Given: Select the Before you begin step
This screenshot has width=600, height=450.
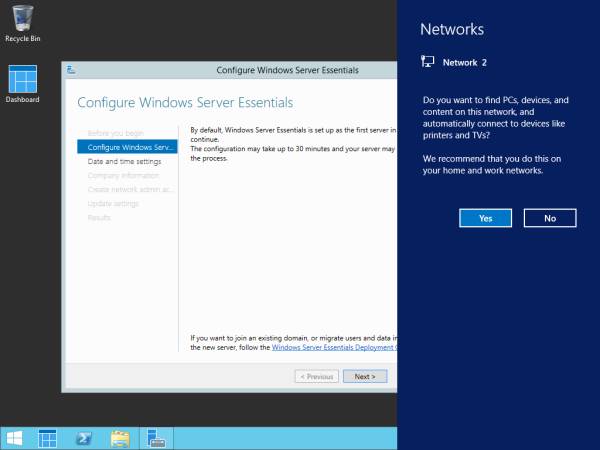Looking at the screenshot, I should [116, 133].
